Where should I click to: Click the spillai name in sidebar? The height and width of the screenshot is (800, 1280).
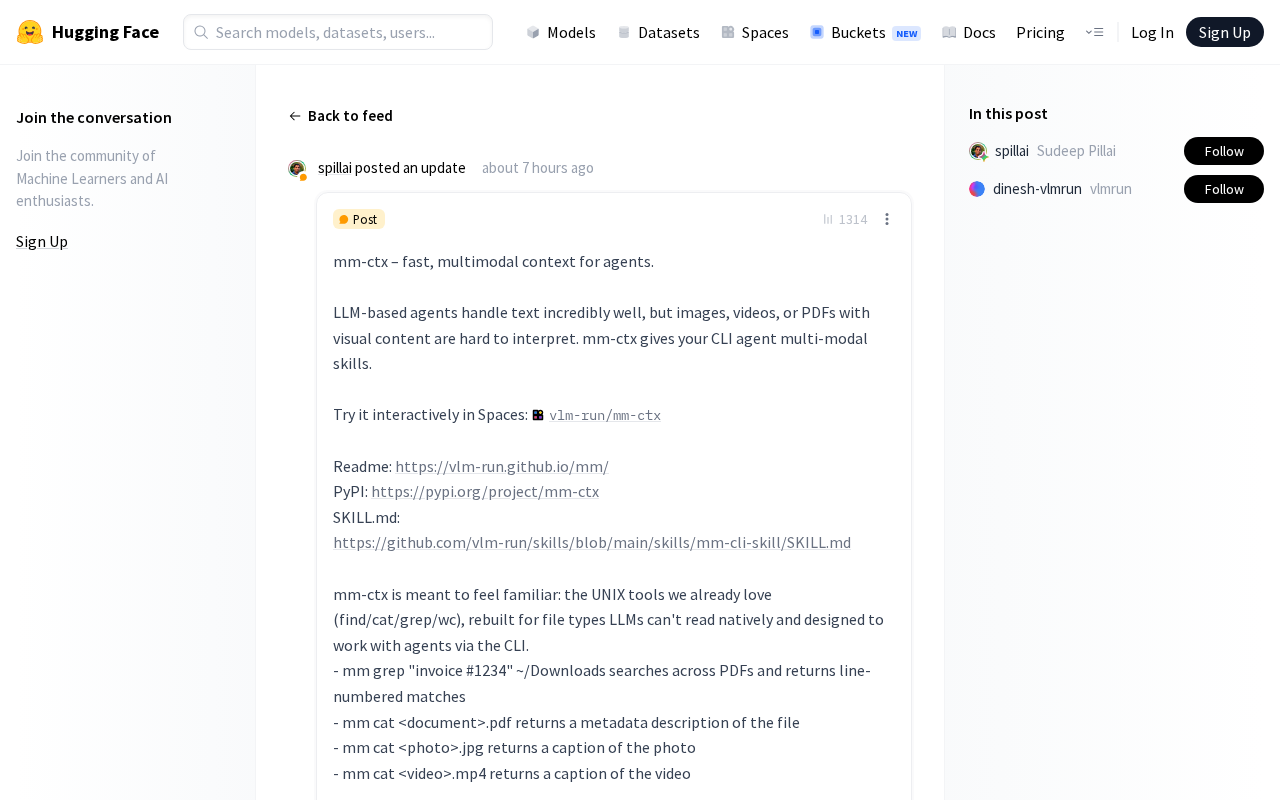(1012, 151)
